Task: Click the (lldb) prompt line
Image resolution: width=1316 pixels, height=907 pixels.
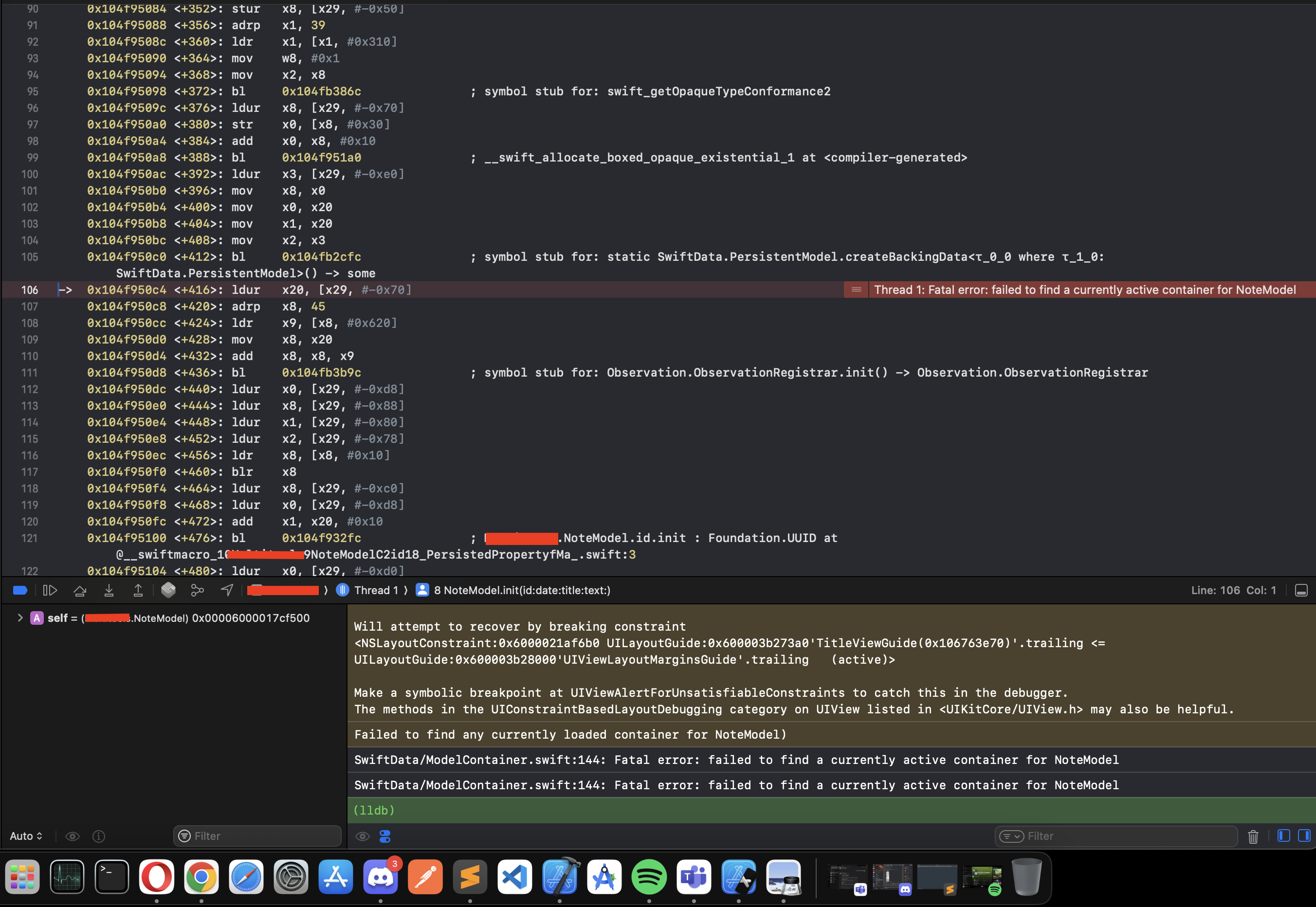Action: click(x=831, y=810)
